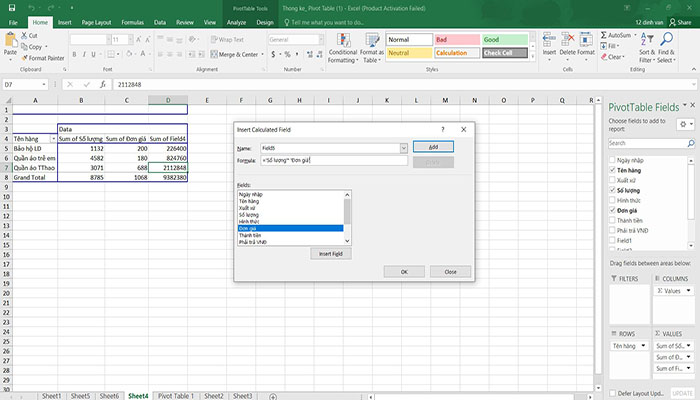Click Wrap Text in Alignment group

[x=227, y=39]
